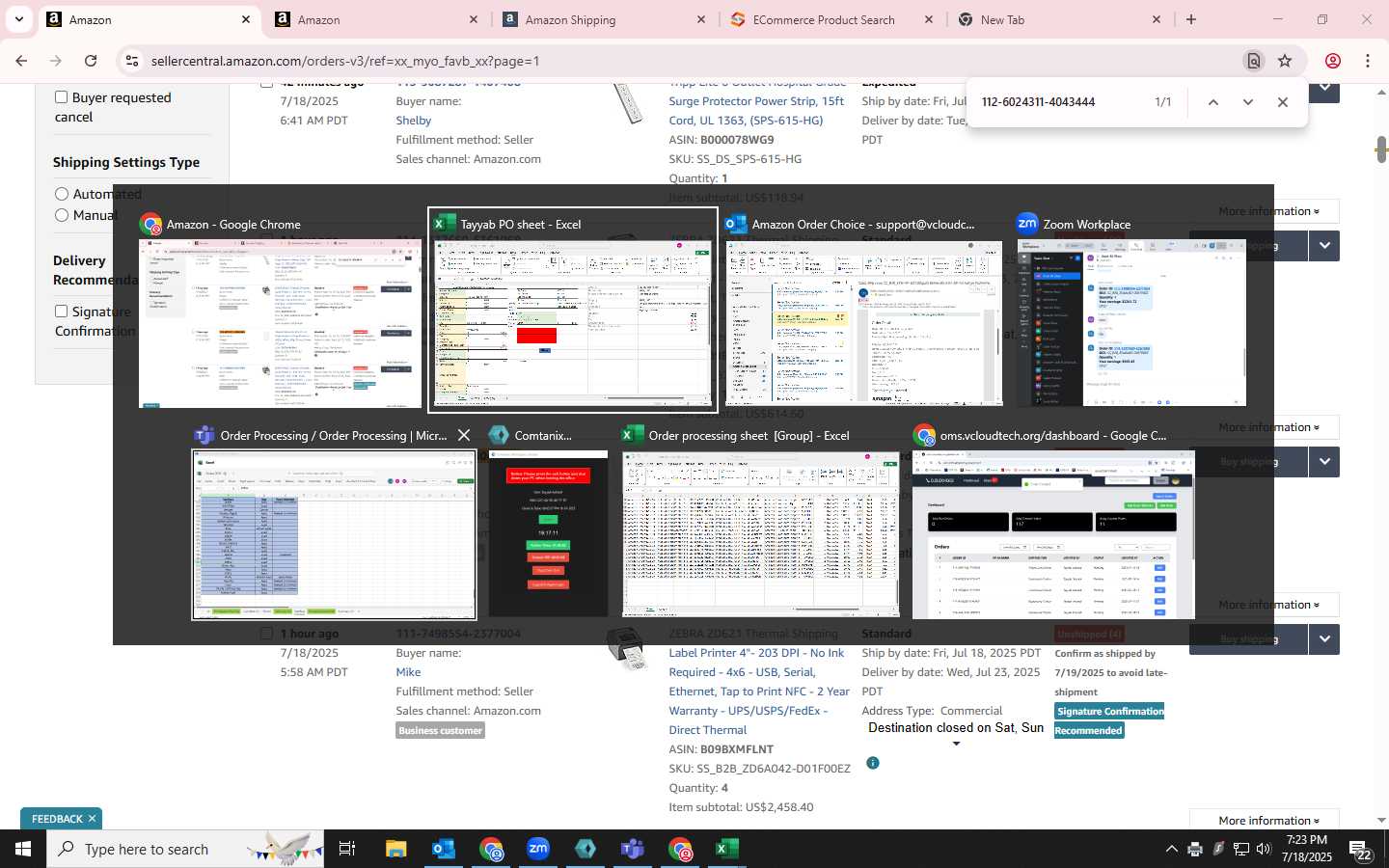Show hidden system tray icons
The image size is (1389, 868).
(1171, 849)
